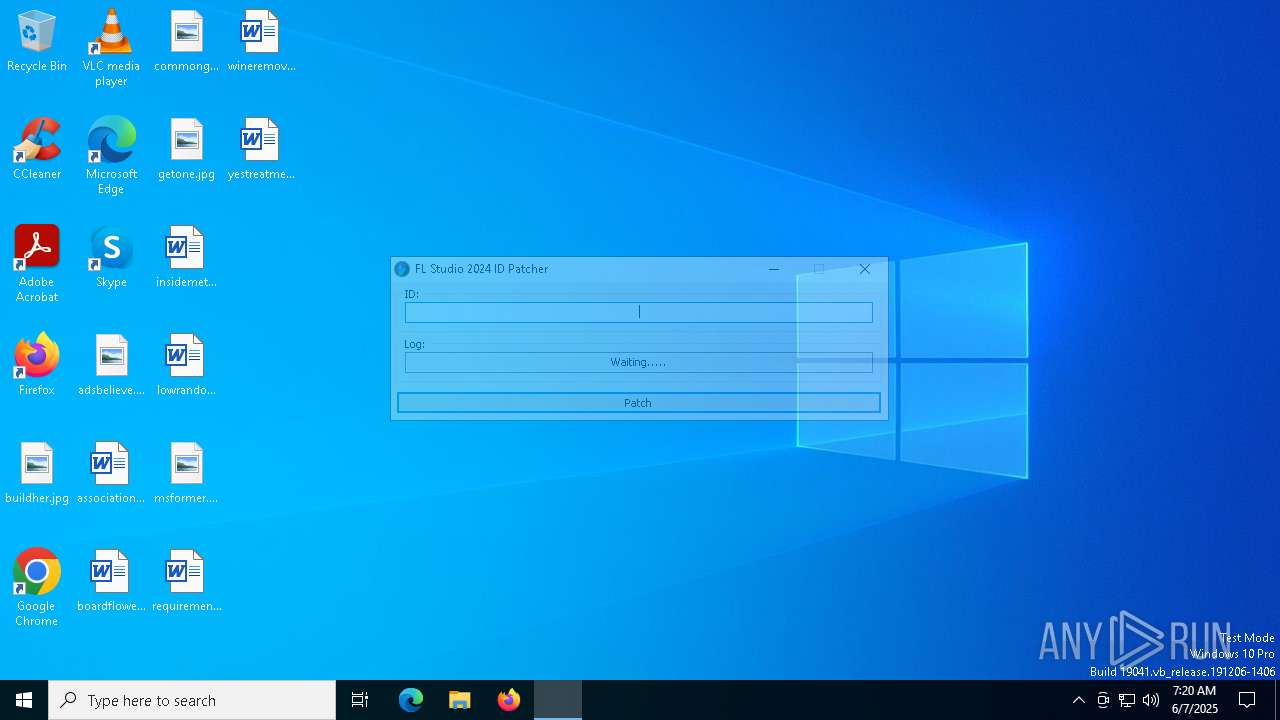
Task: Select the insidemet... Word document
Action: coord(186,257)
